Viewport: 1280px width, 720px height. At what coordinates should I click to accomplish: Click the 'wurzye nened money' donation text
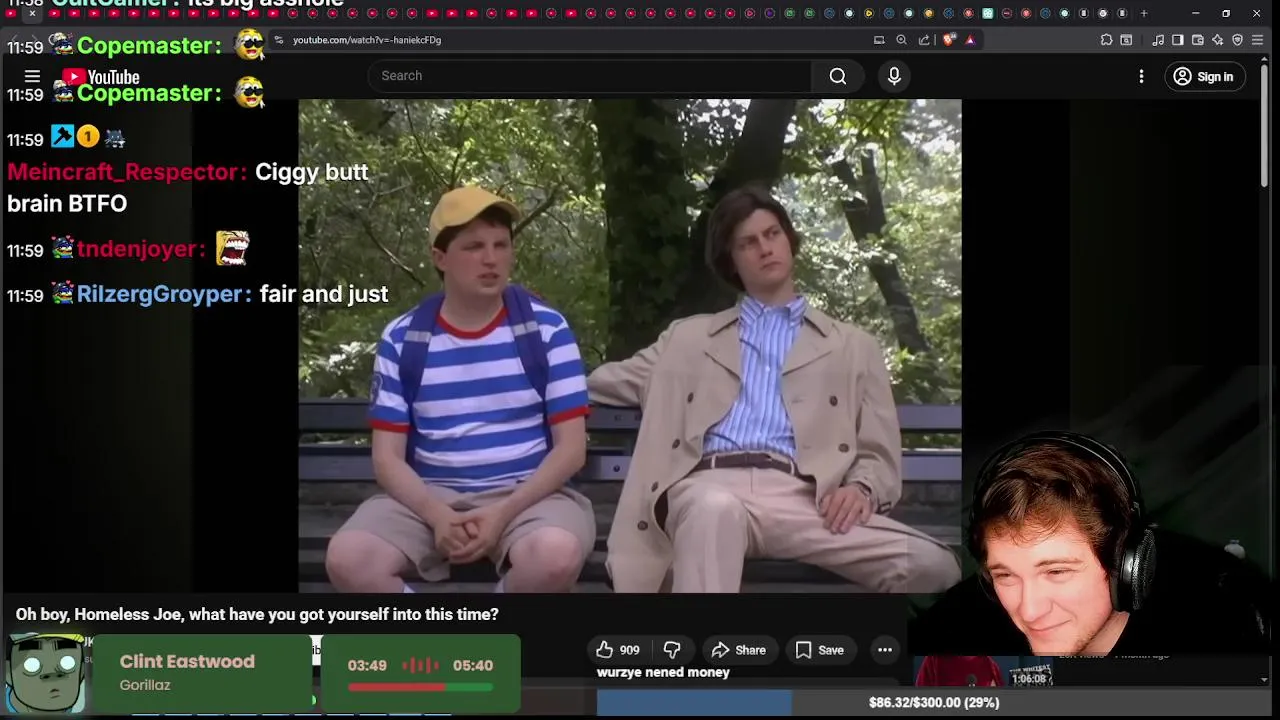663,672
